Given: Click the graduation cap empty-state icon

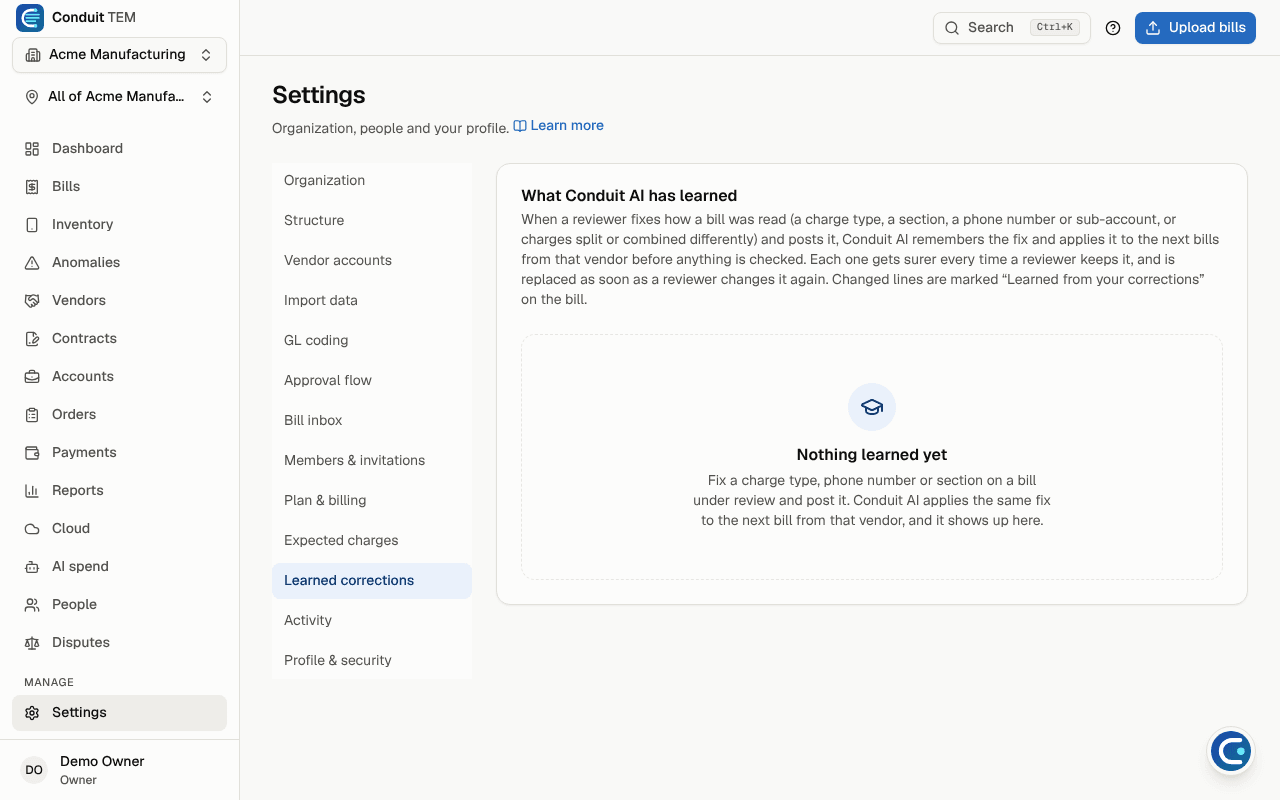Looking at the screenshot, I should pos(872,407).
